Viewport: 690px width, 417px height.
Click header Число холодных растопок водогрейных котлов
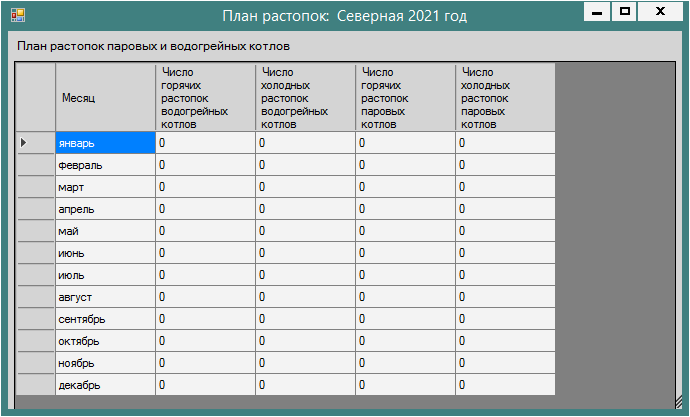pos(305,98)
